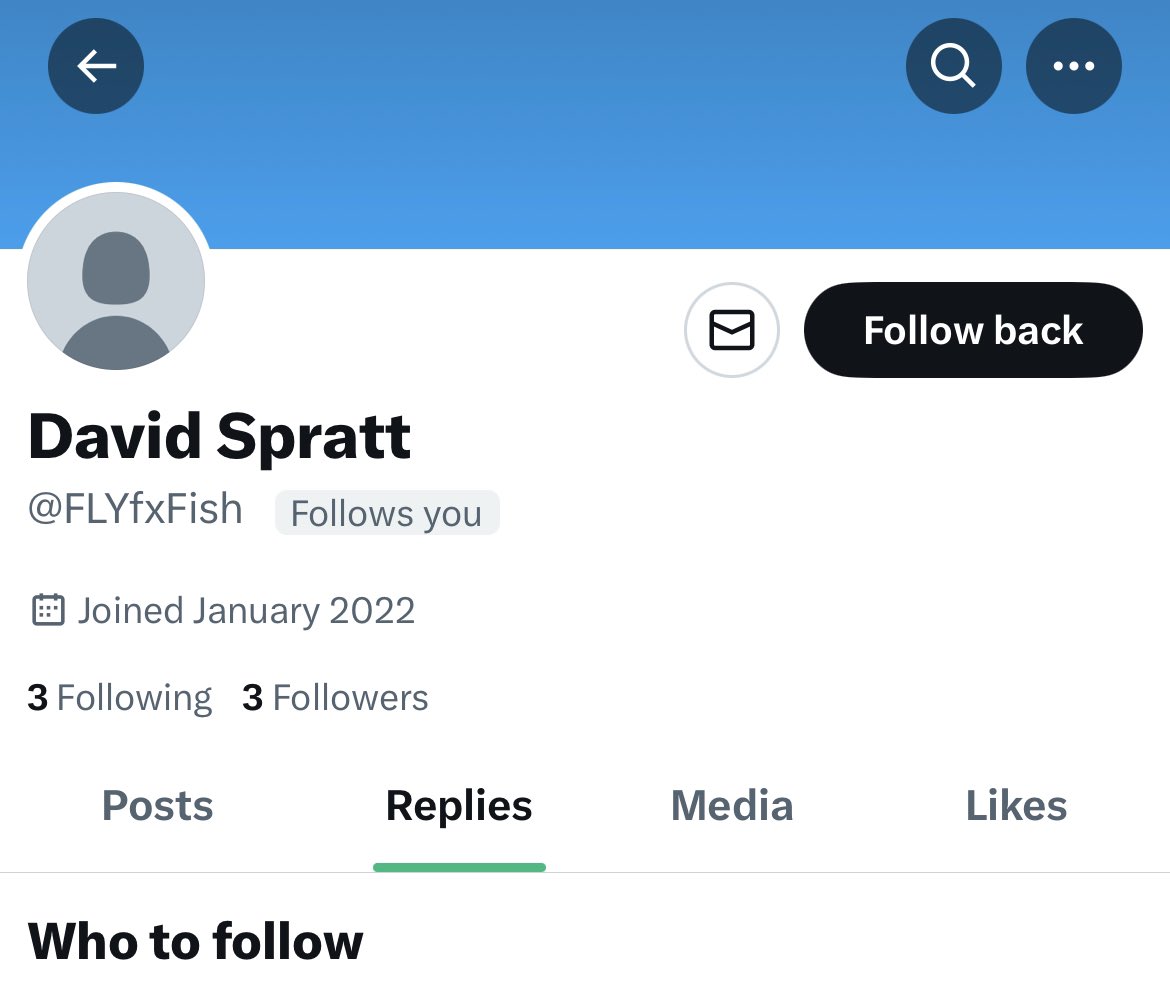Viewport: 1170px width, 1008px height.
Task: Click the Follow back button
Action: [972, 330]
